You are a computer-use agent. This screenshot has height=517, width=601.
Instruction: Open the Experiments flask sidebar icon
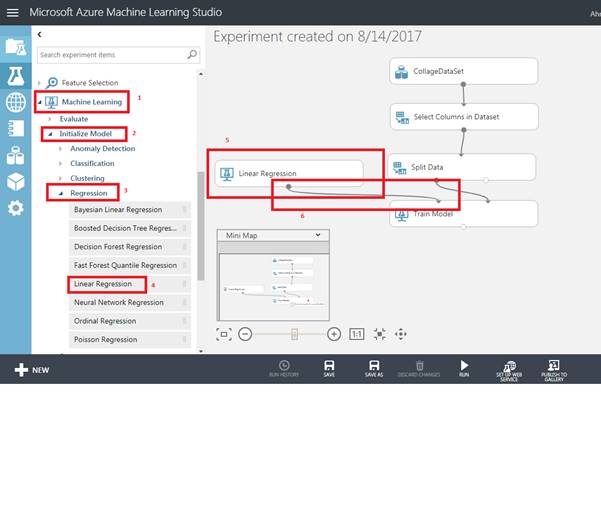(16, 76)
